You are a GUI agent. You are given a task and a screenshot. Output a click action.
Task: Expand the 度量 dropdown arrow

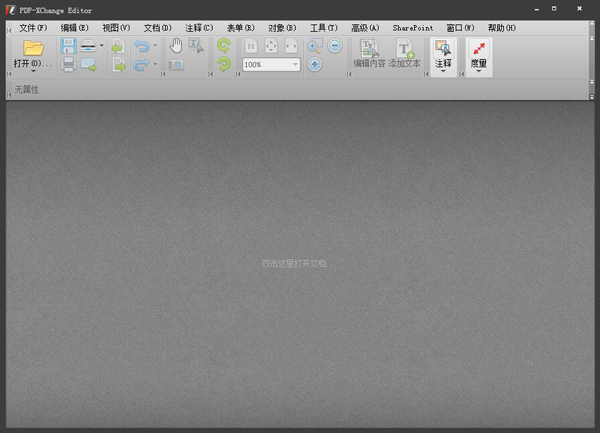tap(479, 72)
